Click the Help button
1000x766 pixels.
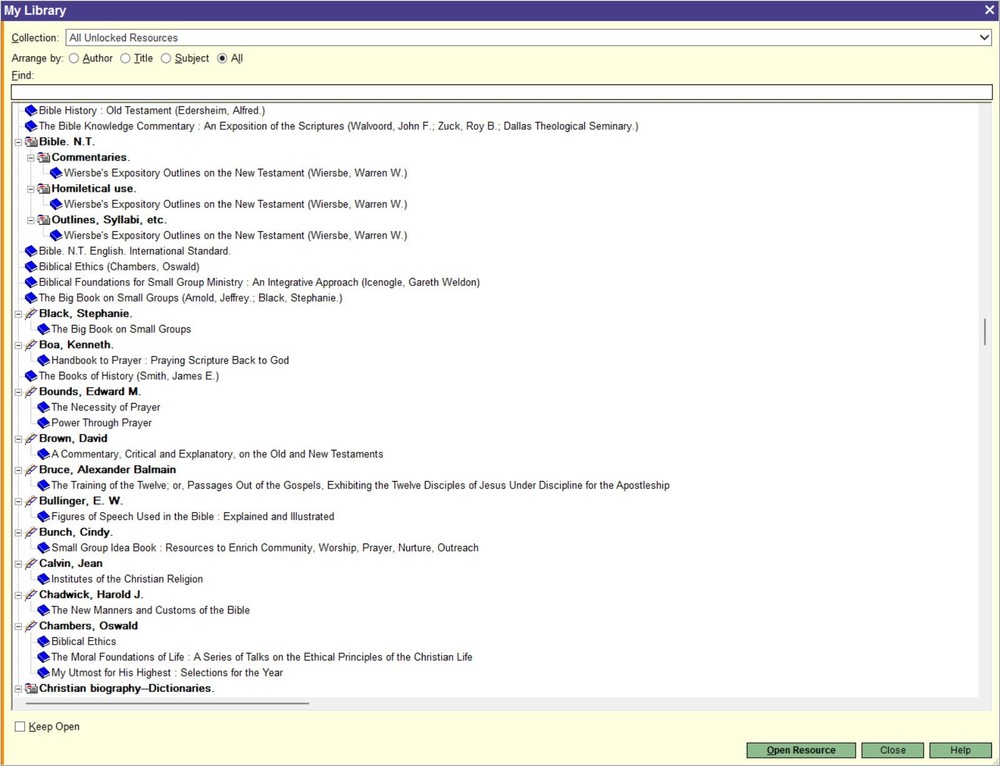click(960, 750)
